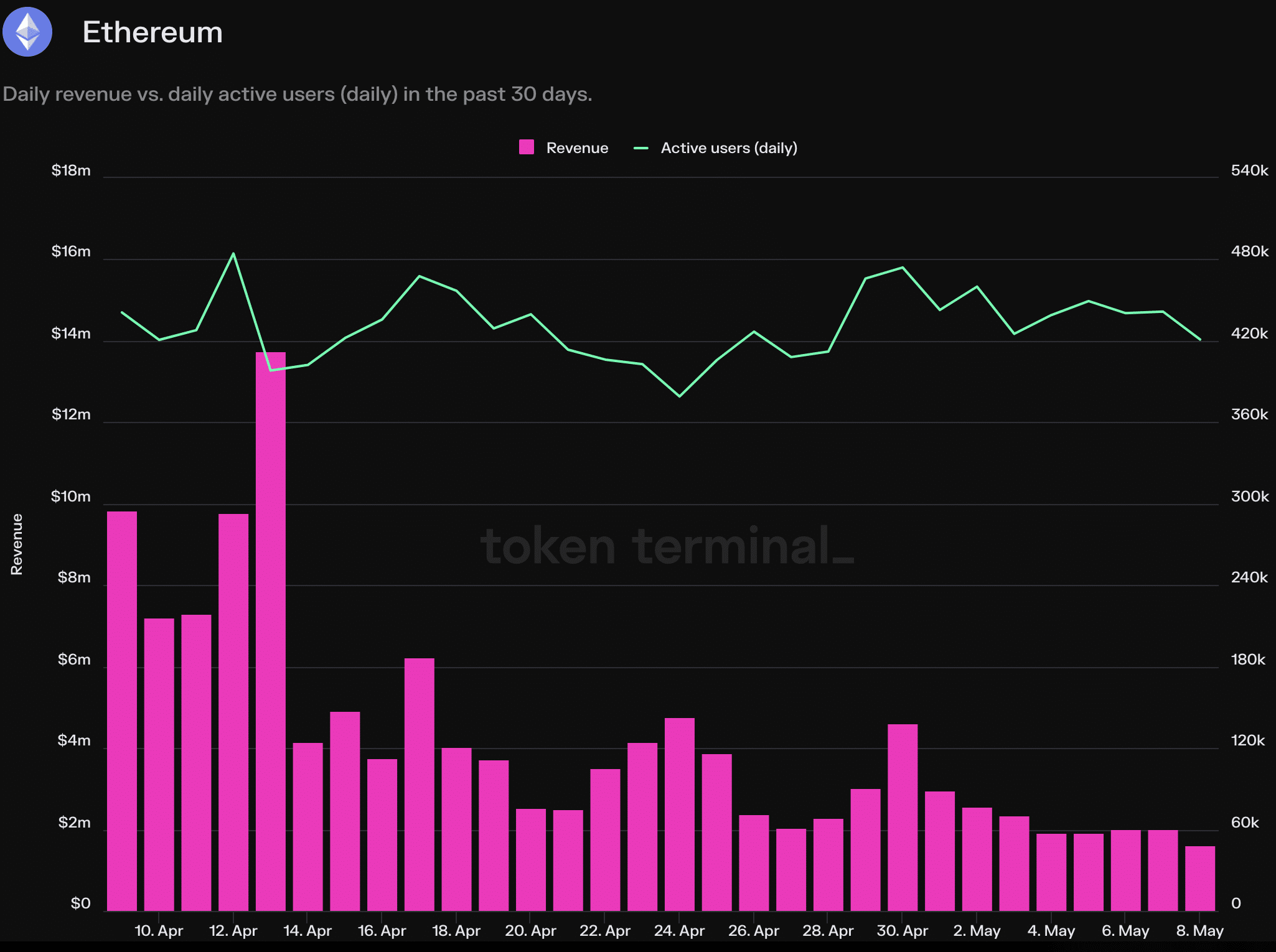The image size is (1276, 952).
Task: Click the revenue bar above 24. Apr
Action: click(x=679, y=814)
